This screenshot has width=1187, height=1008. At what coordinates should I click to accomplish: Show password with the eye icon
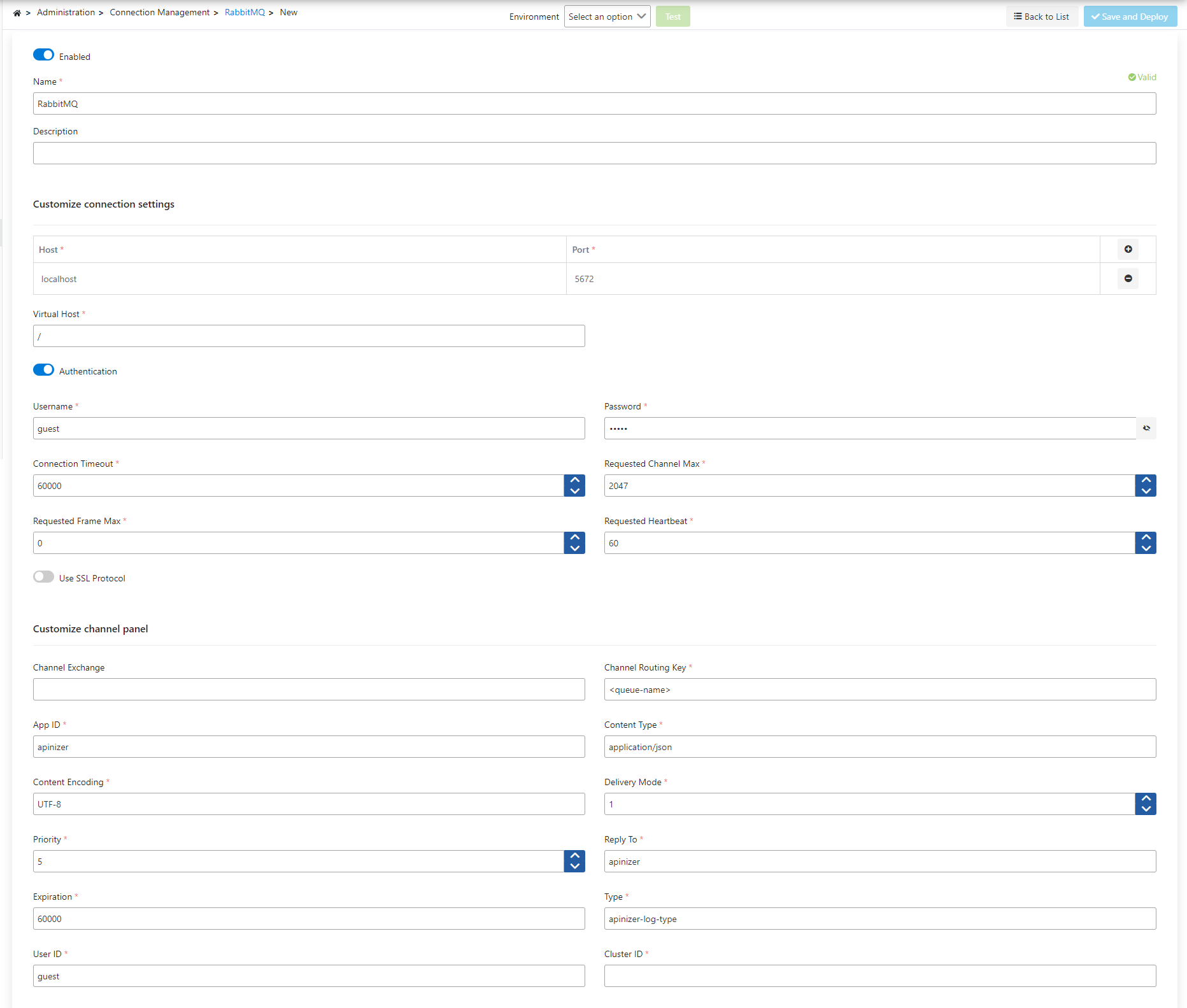click(x=1146, y=428)
